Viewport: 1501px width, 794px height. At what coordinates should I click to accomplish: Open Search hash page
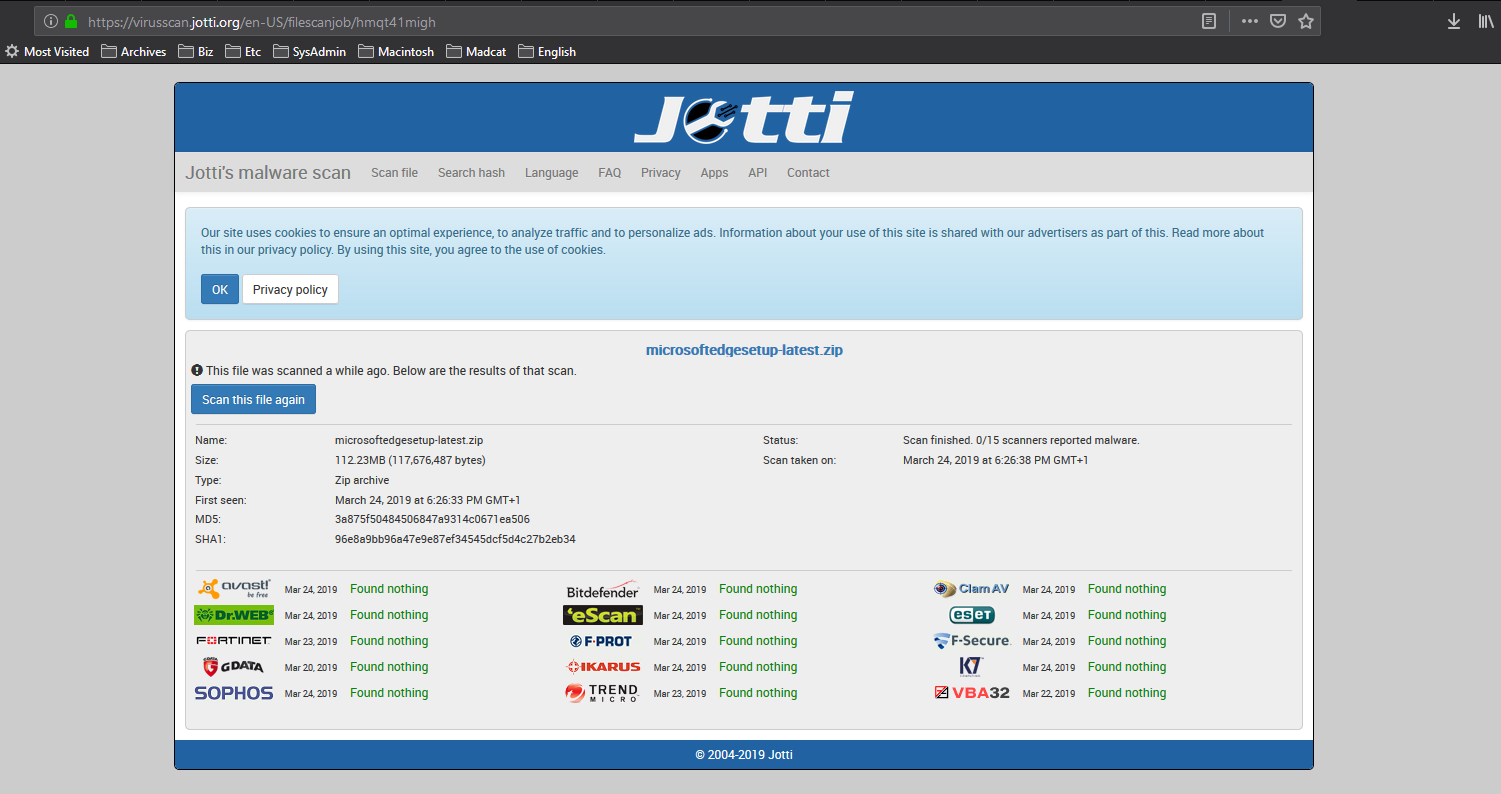click(x=471, y=173)
